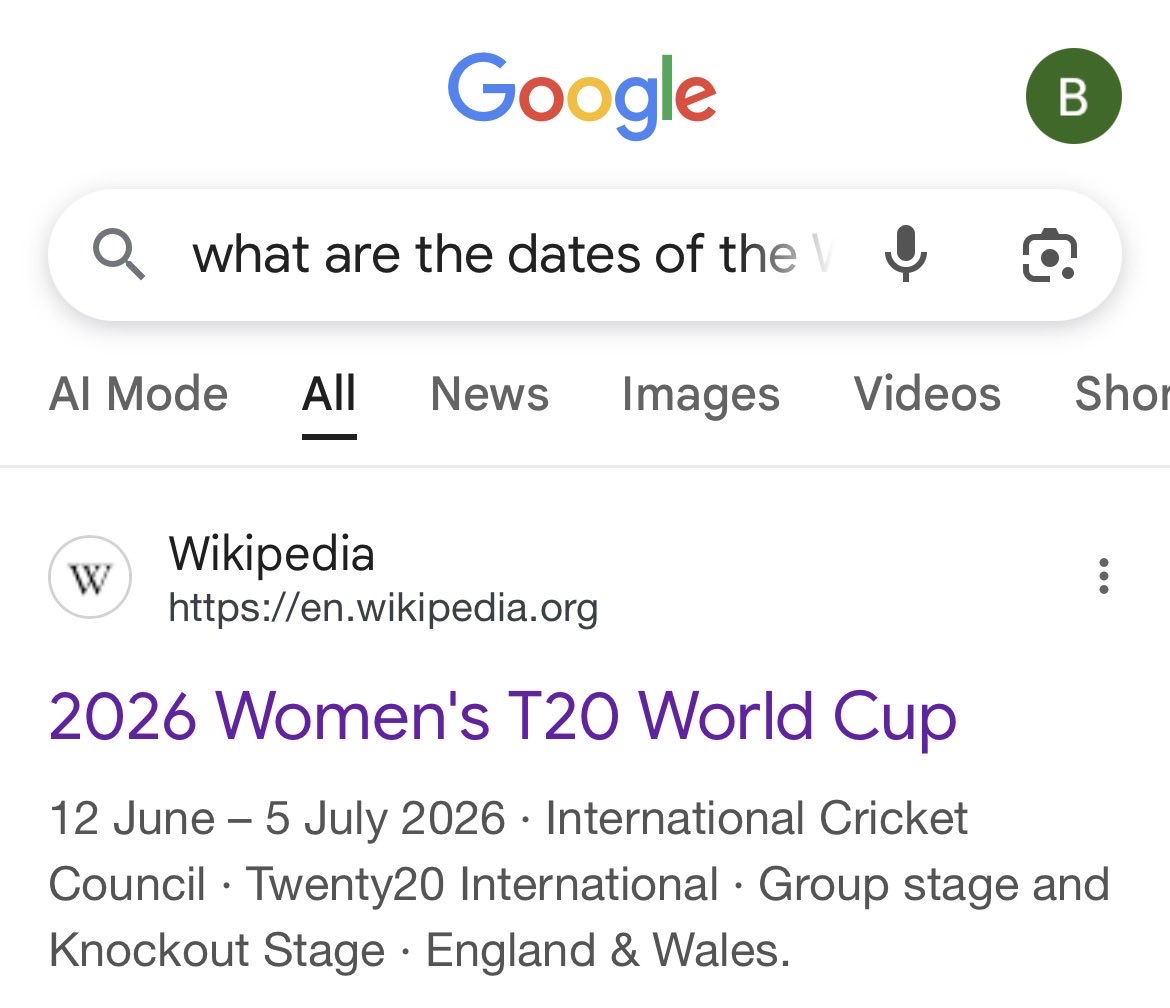Screen dimensions: 1170x1008
Task: Switch to the News tab
Action: 489,394
